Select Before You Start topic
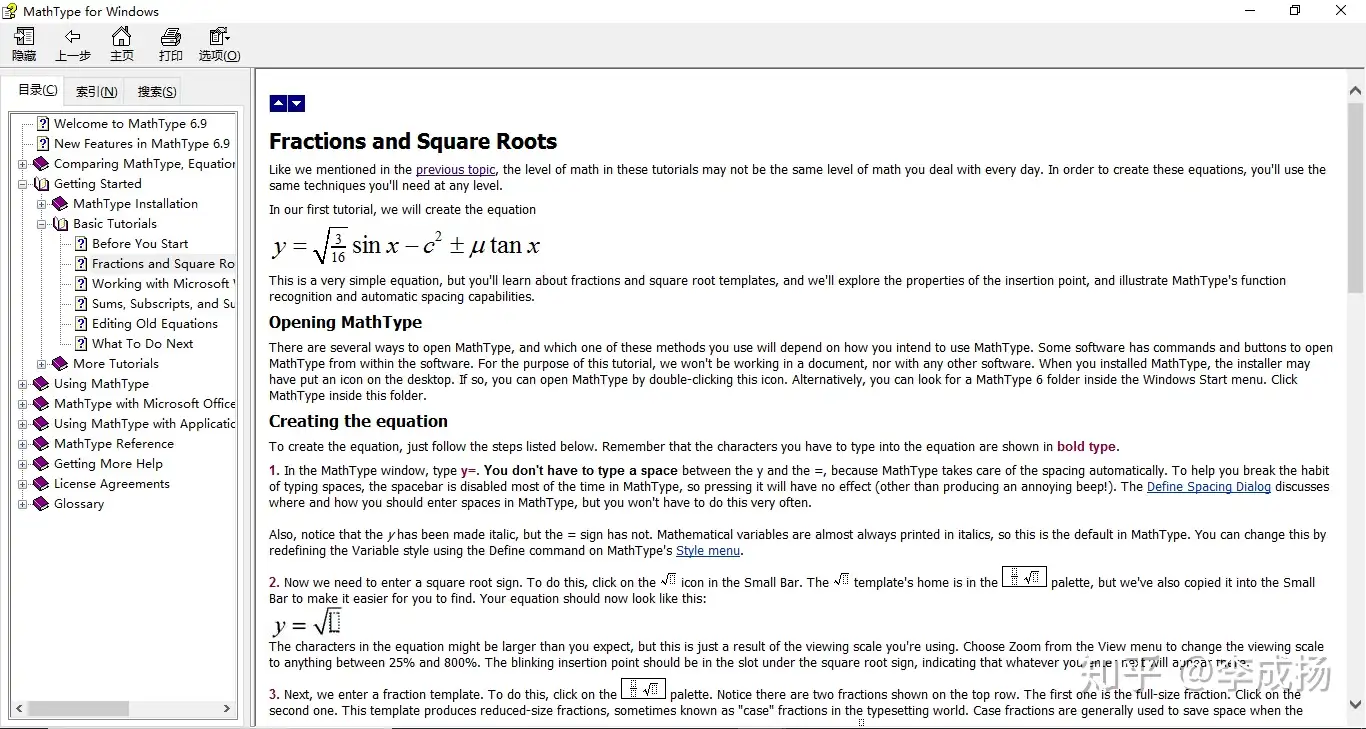The height and width of the screenshot is (729, 1366). point(140,244)
